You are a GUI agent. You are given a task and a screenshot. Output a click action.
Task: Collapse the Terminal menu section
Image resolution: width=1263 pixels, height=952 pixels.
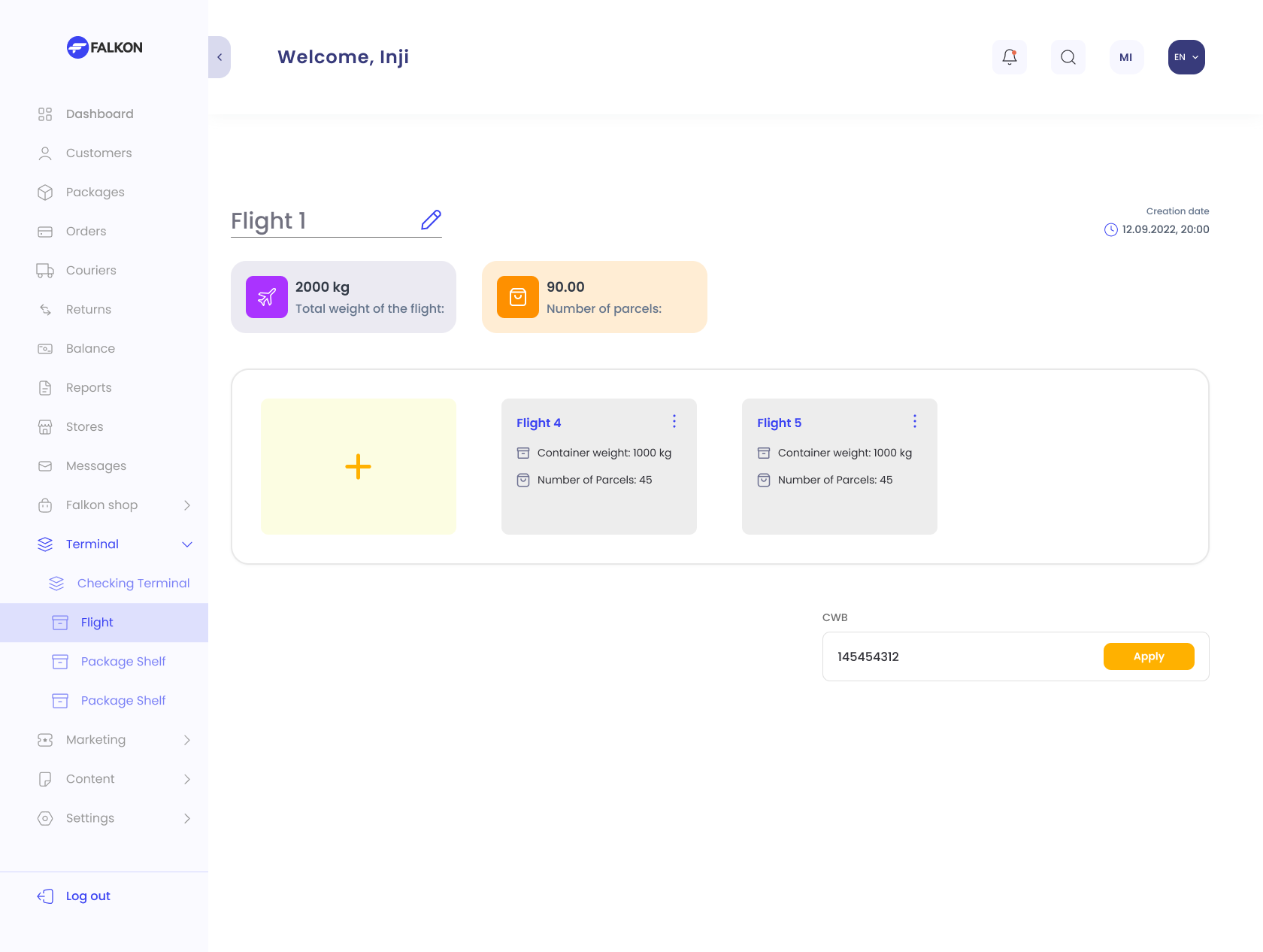[187, 544]
